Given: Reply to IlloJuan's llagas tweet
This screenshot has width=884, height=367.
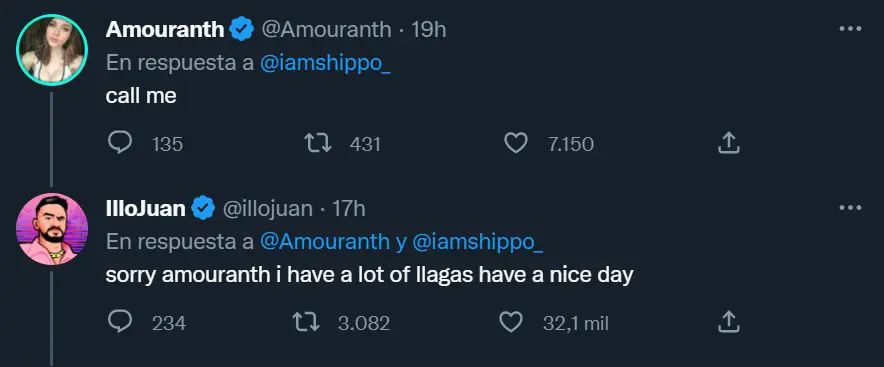Looking at the screenshot, I should tap(120, 322).
